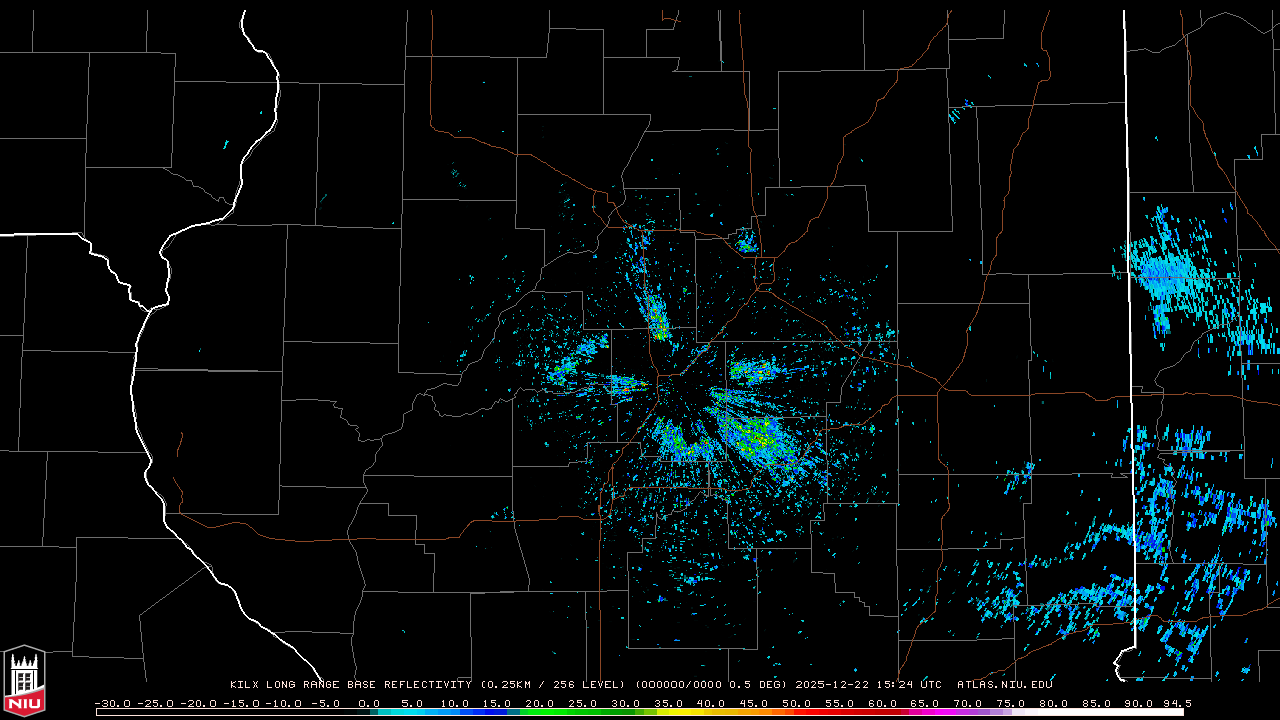Click the 0.0 value on reflectivity scale
1280x720 pixels.
coord(369,703)
